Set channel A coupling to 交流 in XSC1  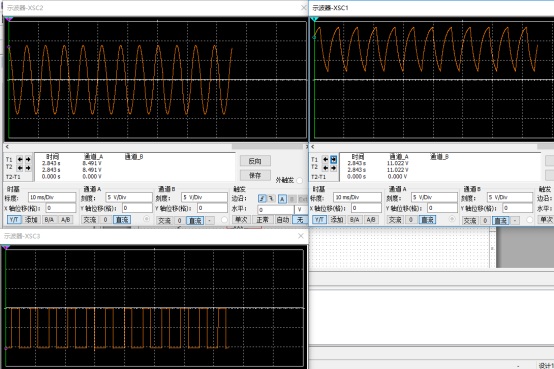(x=395, y=219)
